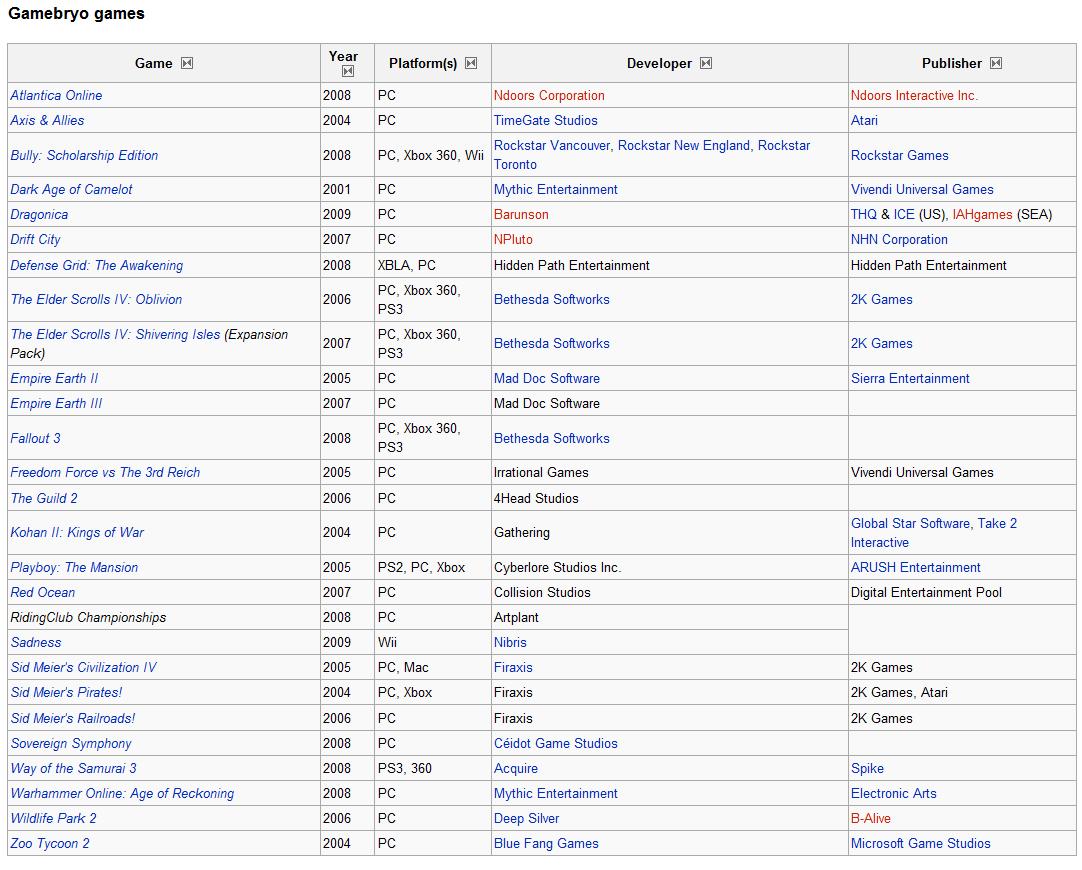Sort table by Game column icon

(x=187, y=63)
